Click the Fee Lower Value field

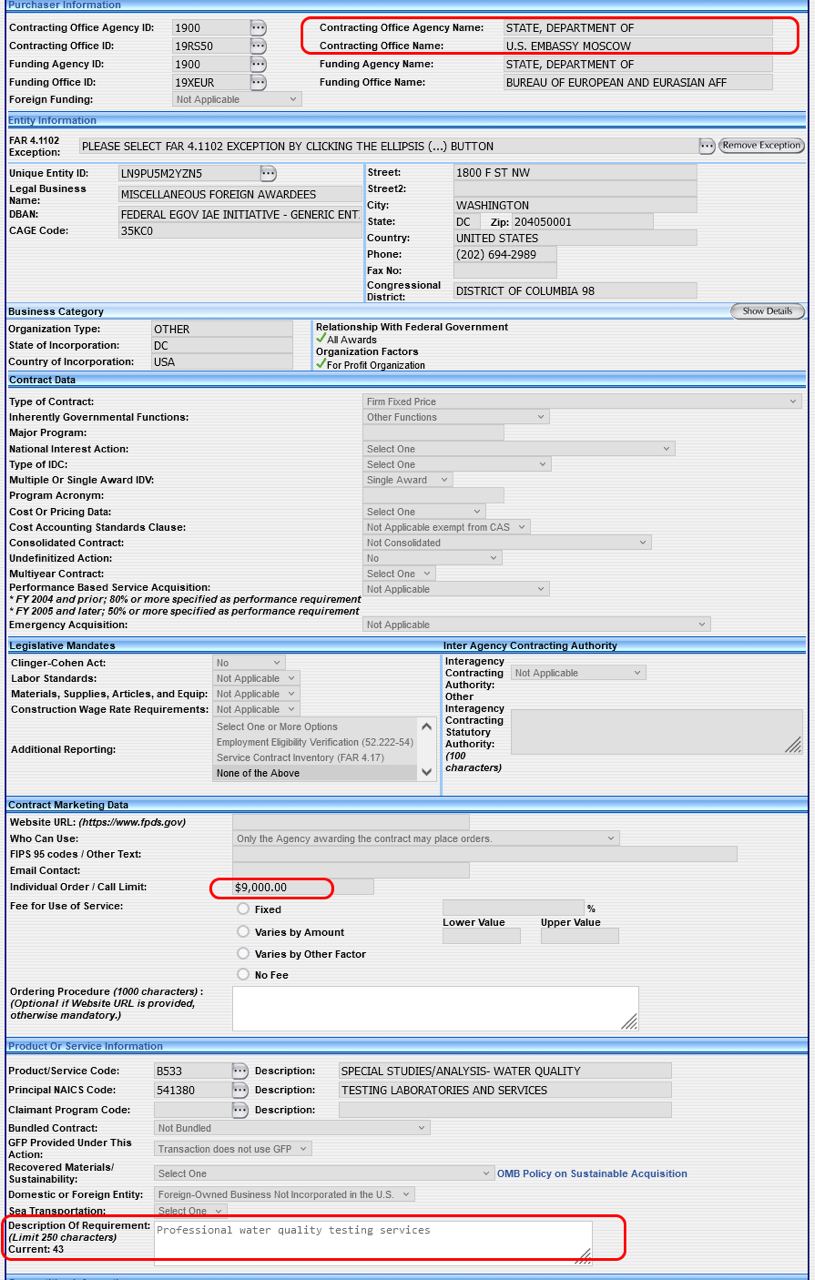click(482, 936)
